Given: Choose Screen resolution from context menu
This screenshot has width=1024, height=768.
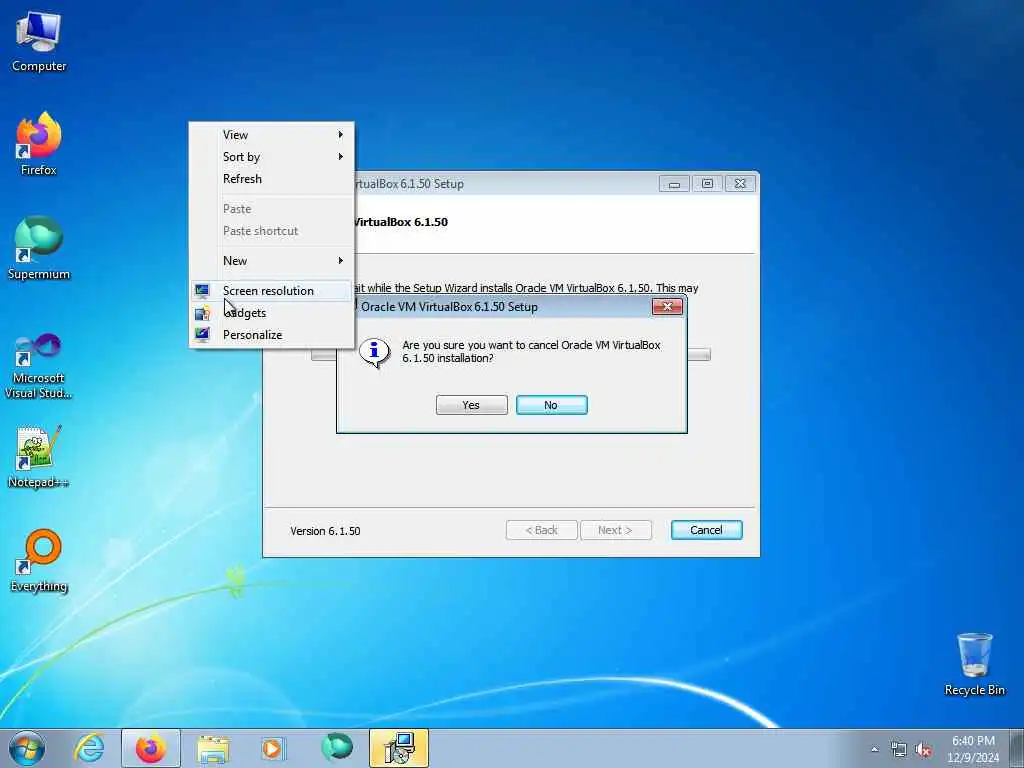Looking at the screenshot, I should click(272, 291).
